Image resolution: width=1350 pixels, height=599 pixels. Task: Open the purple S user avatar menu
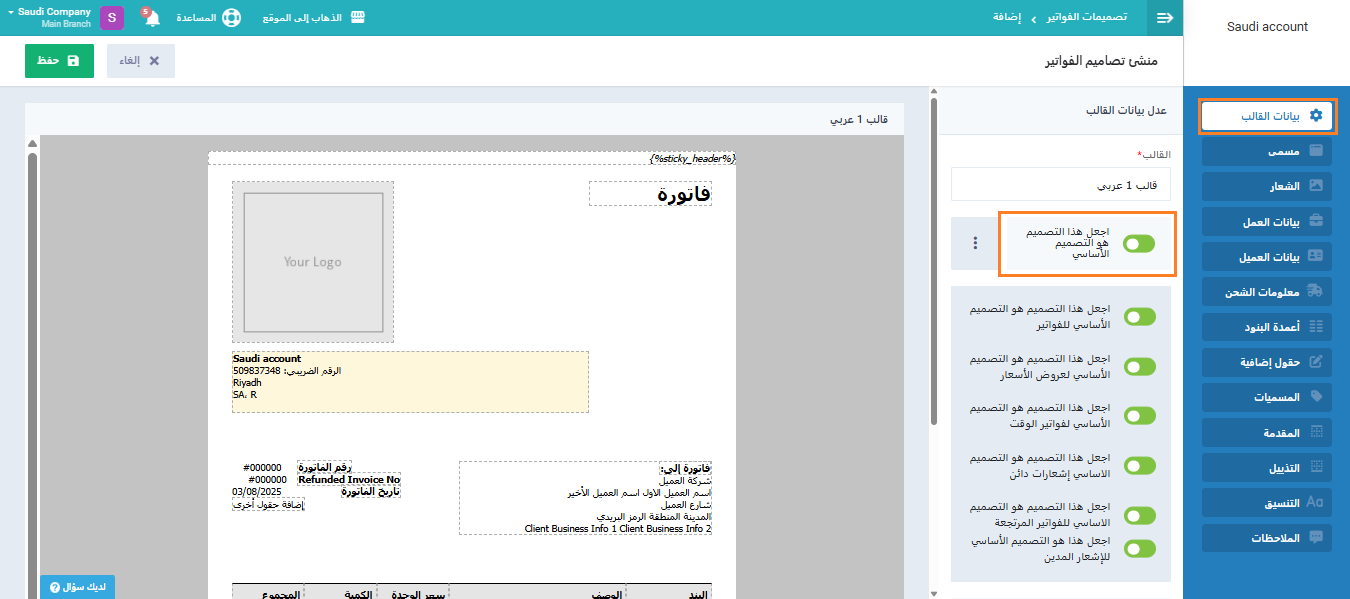[x=111, y=18]
